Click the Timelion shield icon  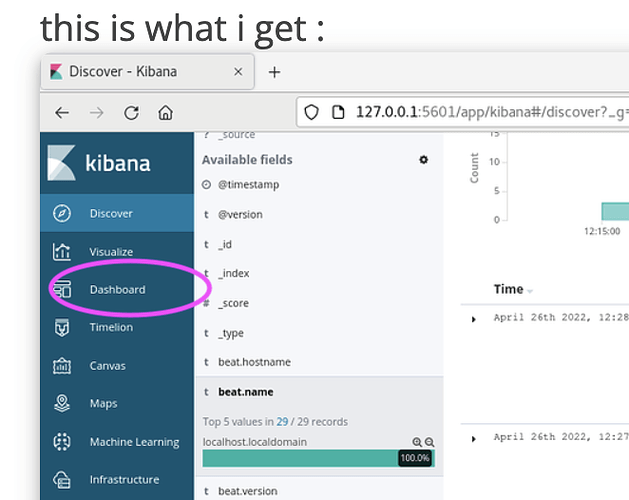(x=62, y=327)
